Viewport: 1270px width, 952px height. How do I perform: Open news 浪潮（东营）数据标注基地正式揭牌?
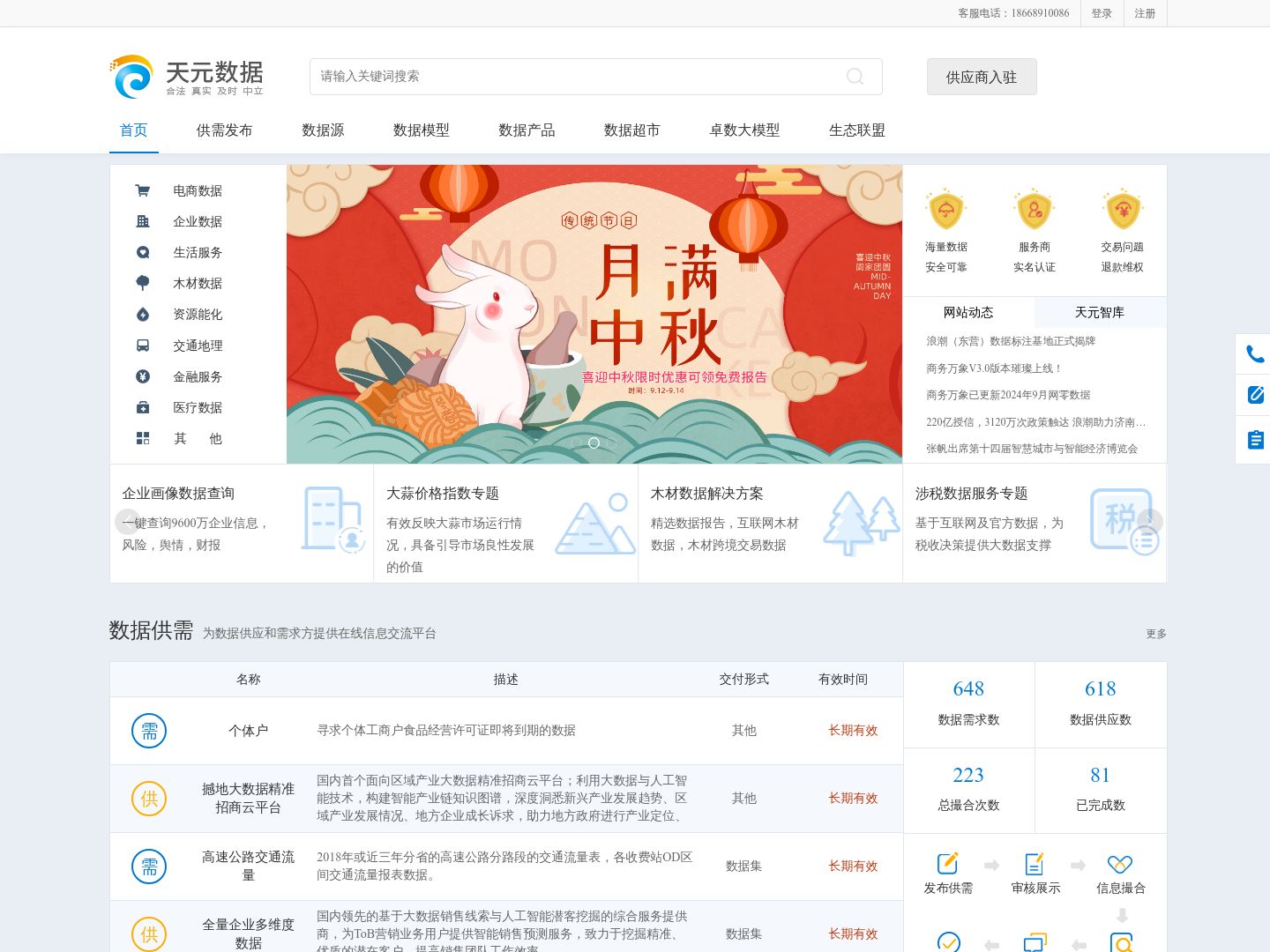tap(1011, 341)
